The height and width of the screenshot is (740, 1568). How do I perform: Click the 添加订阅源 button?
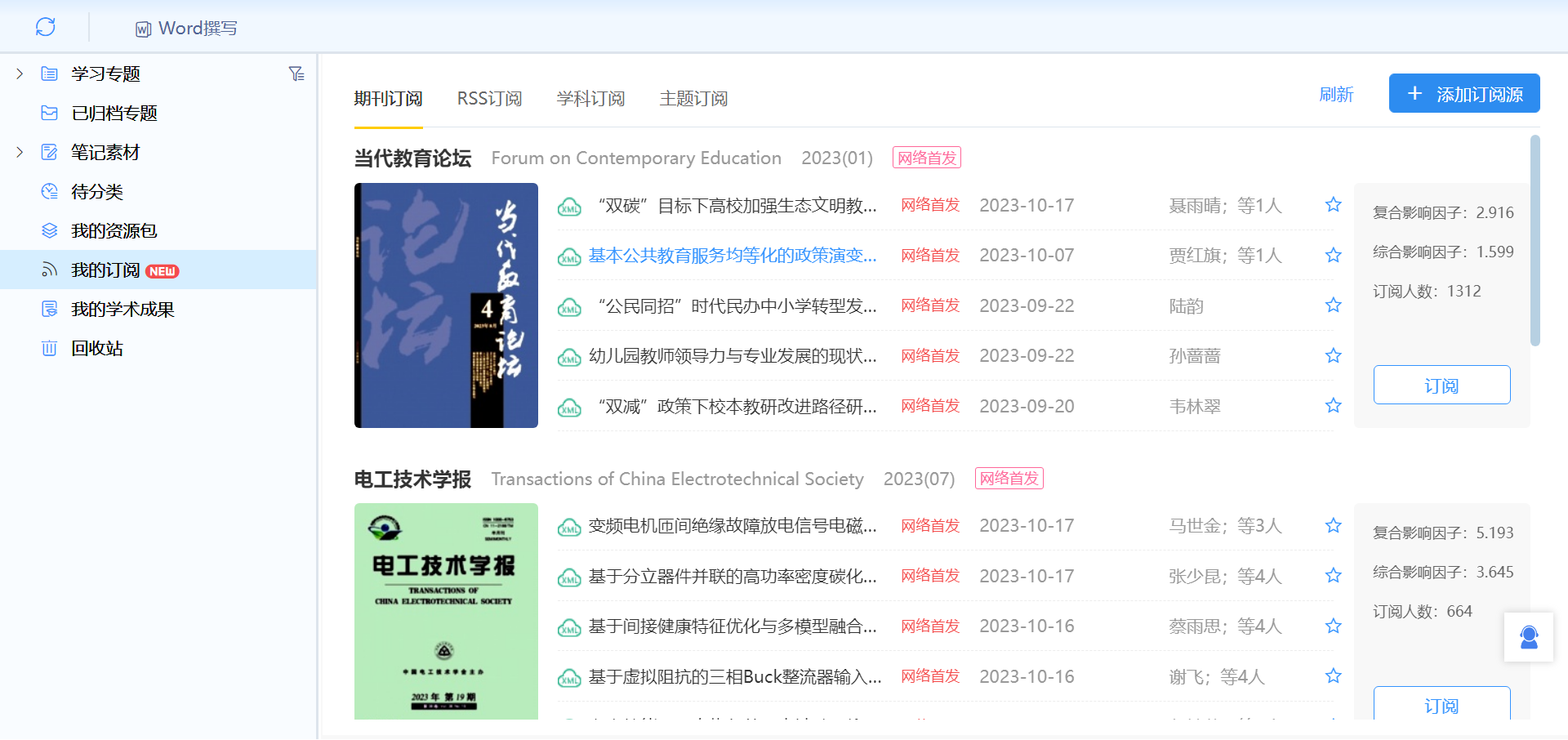(x=1464, y=94)
